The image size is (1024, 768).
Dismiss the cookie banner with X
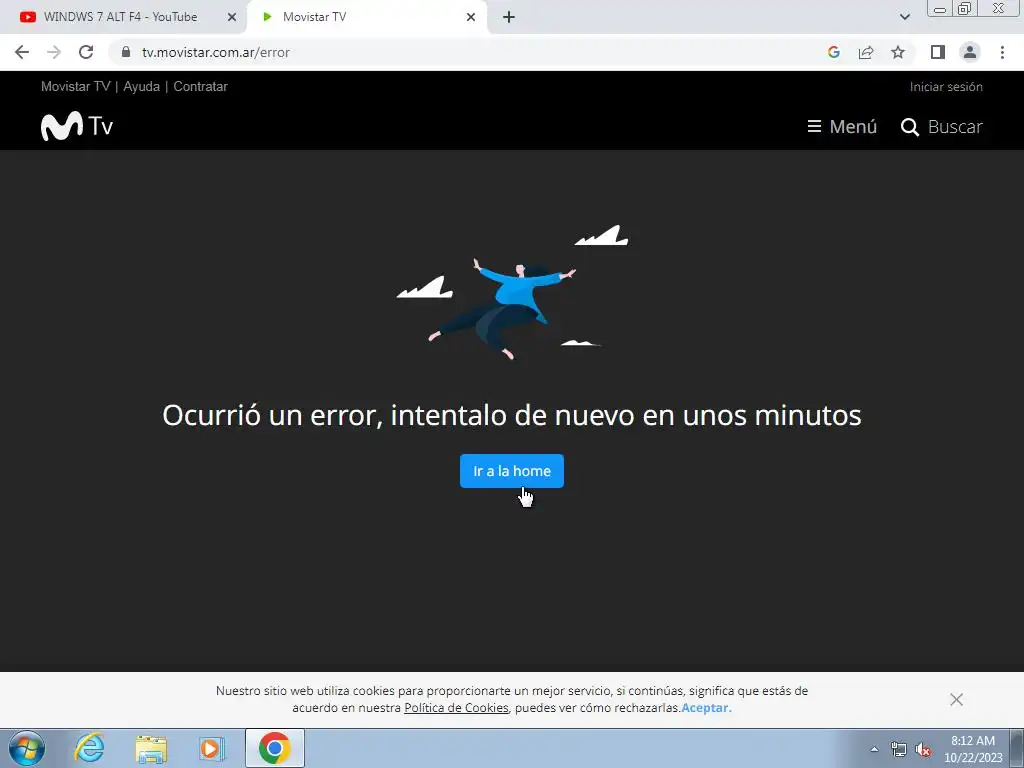(956, 699)
